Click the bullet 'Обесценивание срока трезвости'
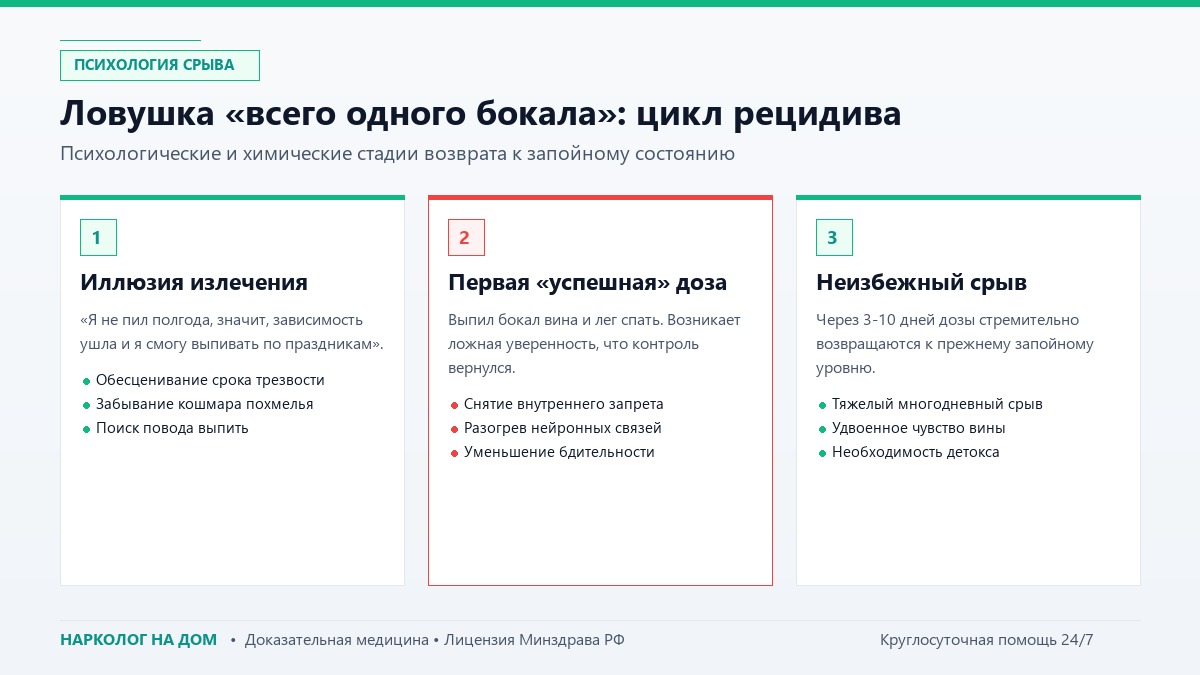The image size is (1200, 675). (x=210, y=380)
